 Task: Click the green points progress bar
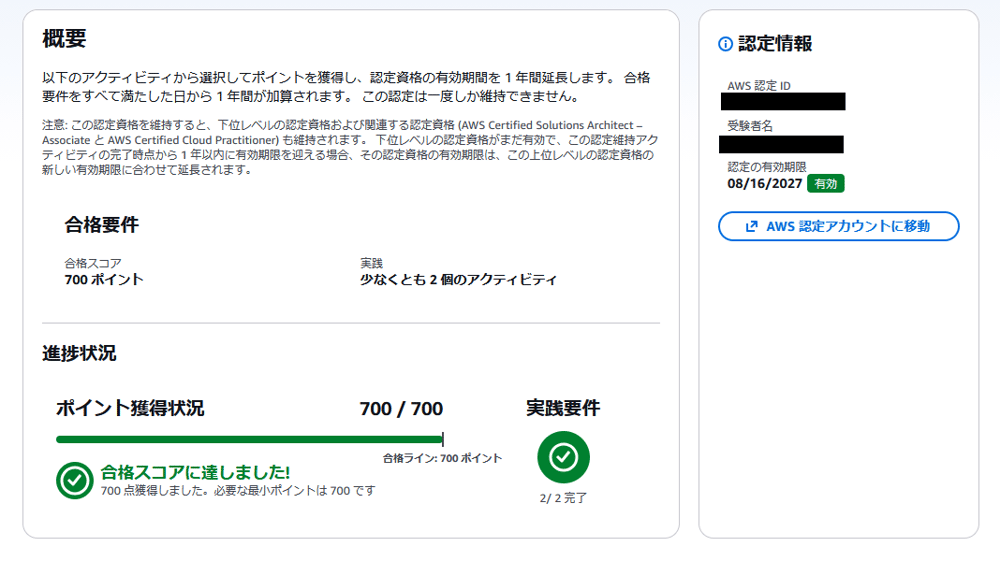click(249, 439)
